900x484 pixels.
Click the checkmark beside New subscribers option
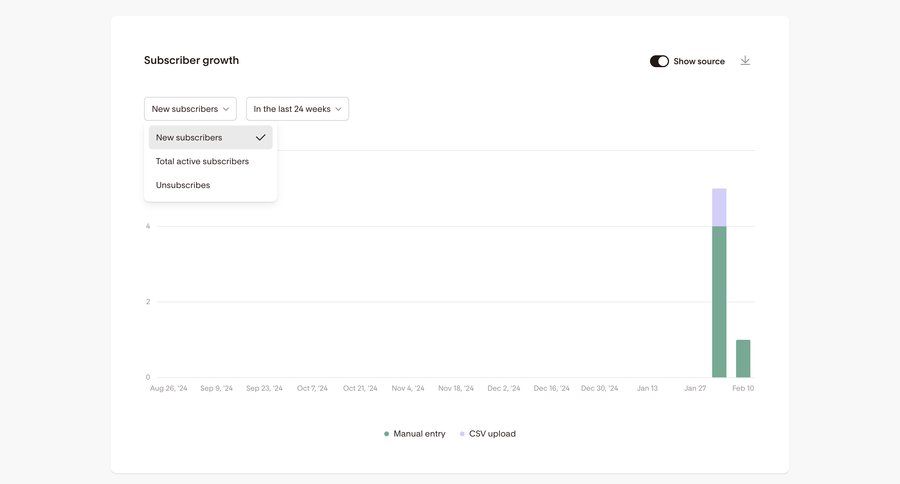(x=260, y=137)
